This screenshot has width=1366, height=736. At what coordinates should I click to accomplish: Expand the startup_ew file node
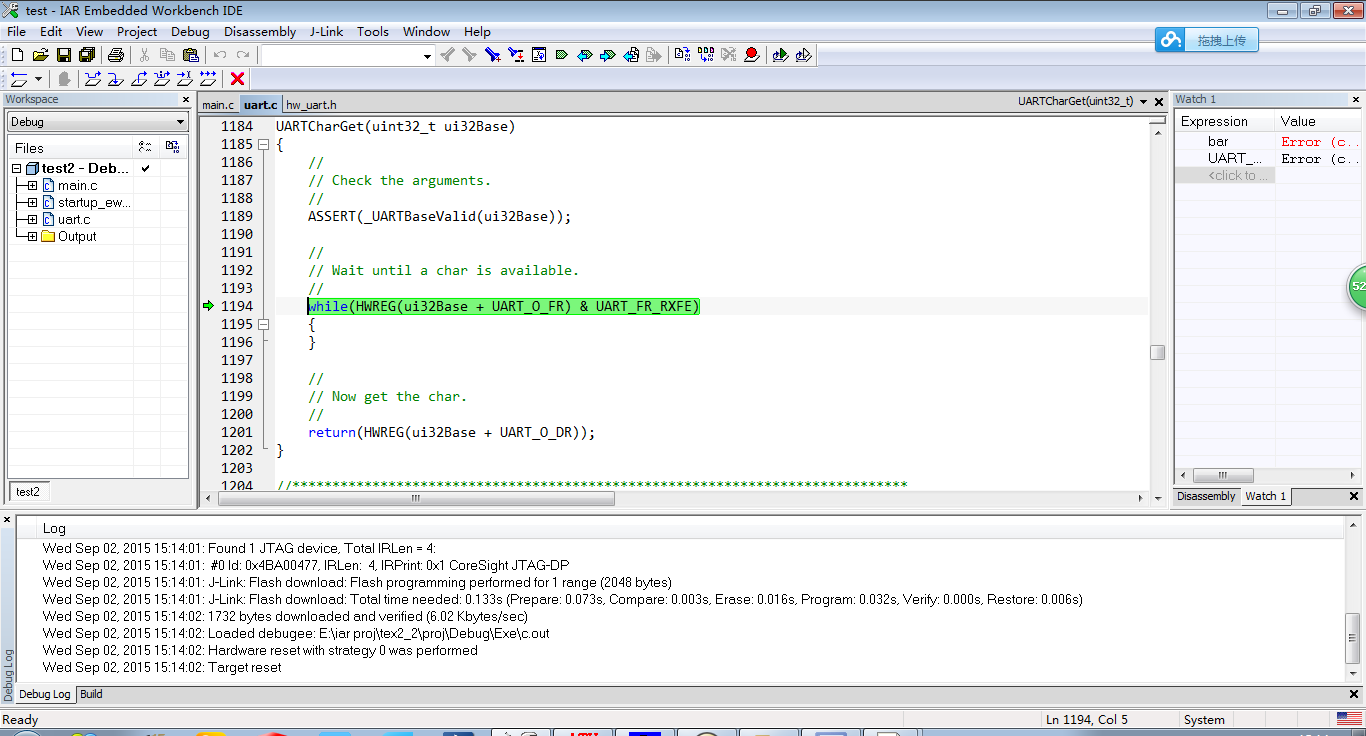pos(32,203)
